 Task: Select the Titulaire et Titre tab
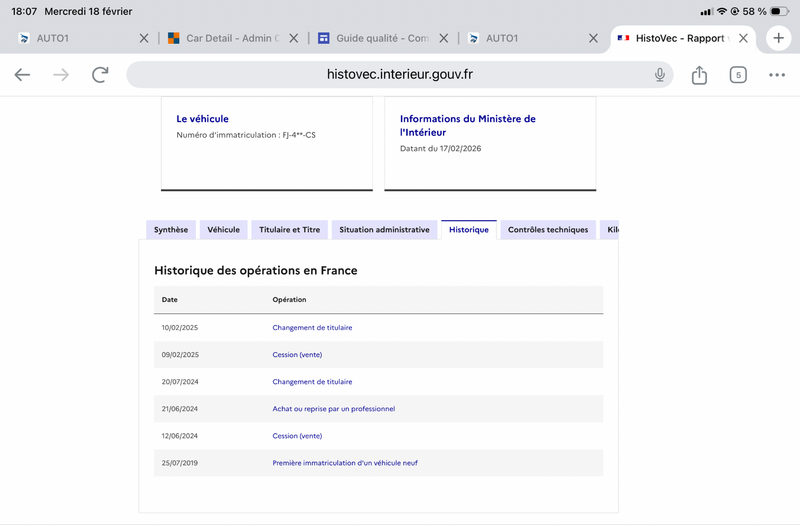click(289, 230)
